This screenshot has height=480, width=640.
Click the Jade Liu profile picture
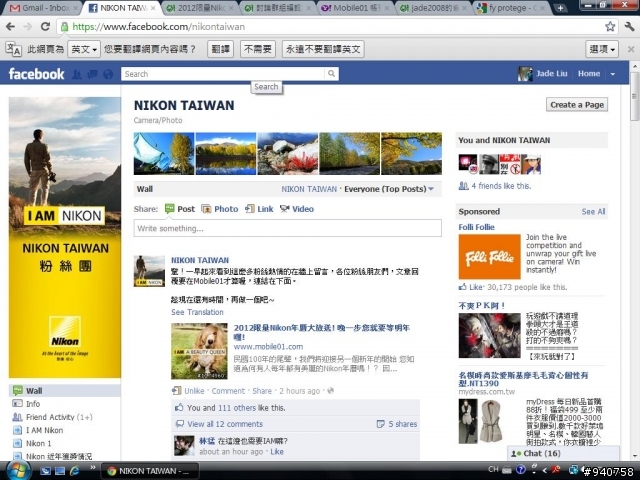click(x=525, y=74)
